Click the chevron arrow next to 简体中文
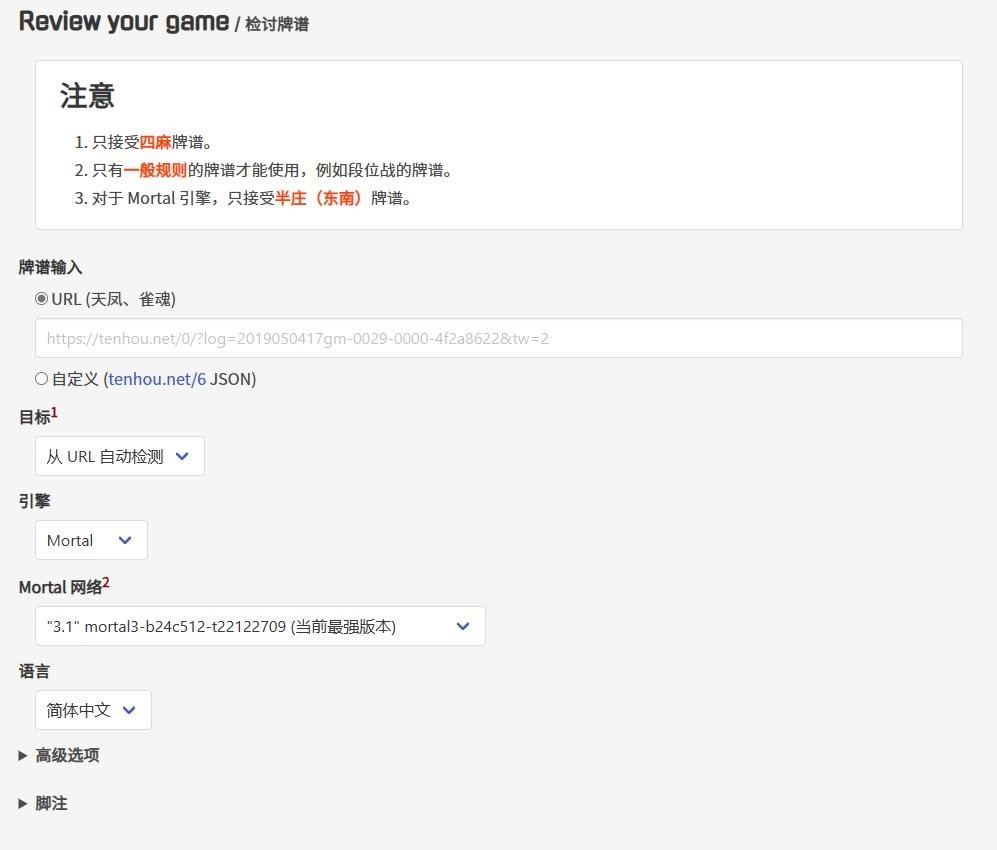 coord(129,710)
